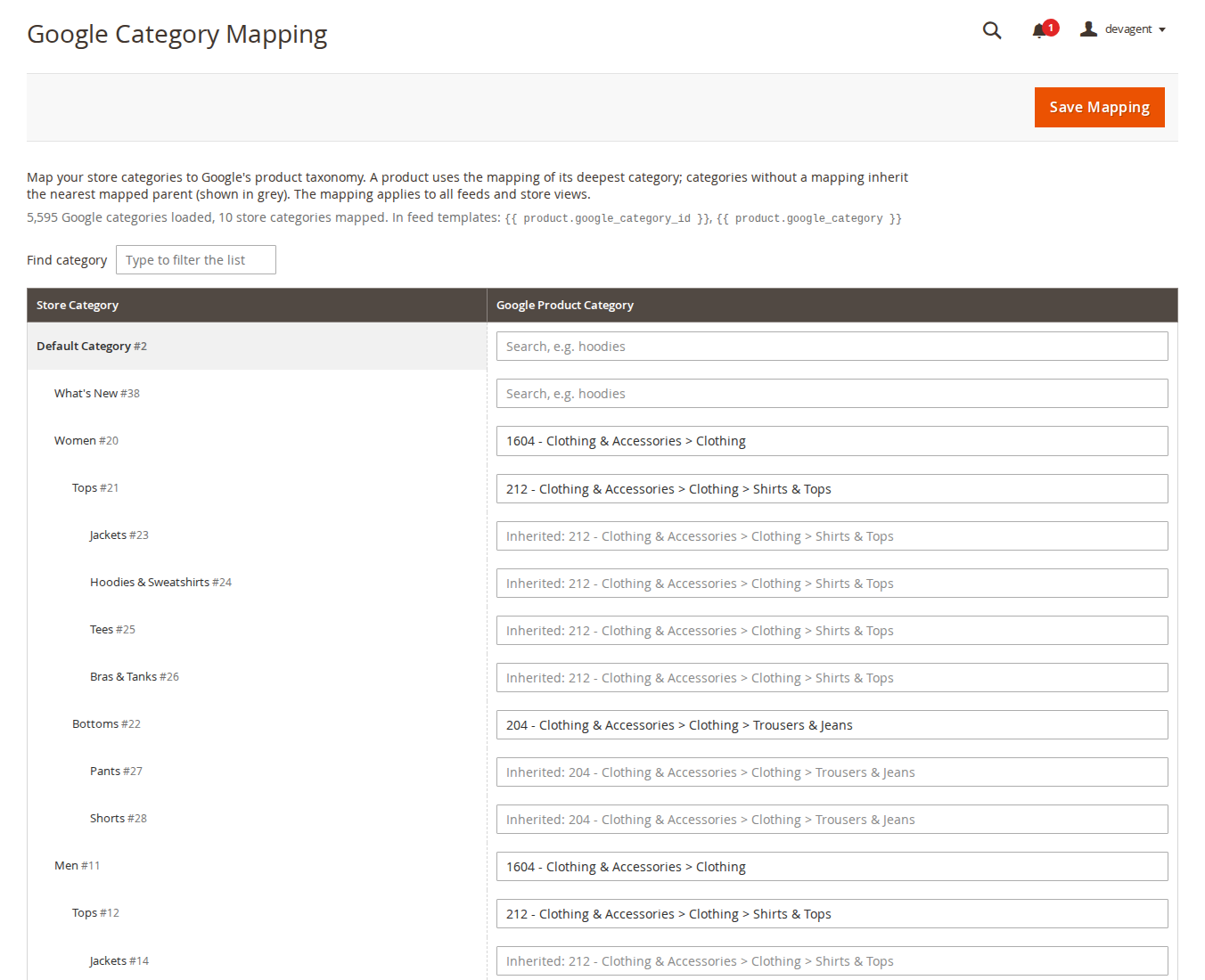
Task: Click inherited field for Hoodies & Sweatshirts
Action: (832, 584)
